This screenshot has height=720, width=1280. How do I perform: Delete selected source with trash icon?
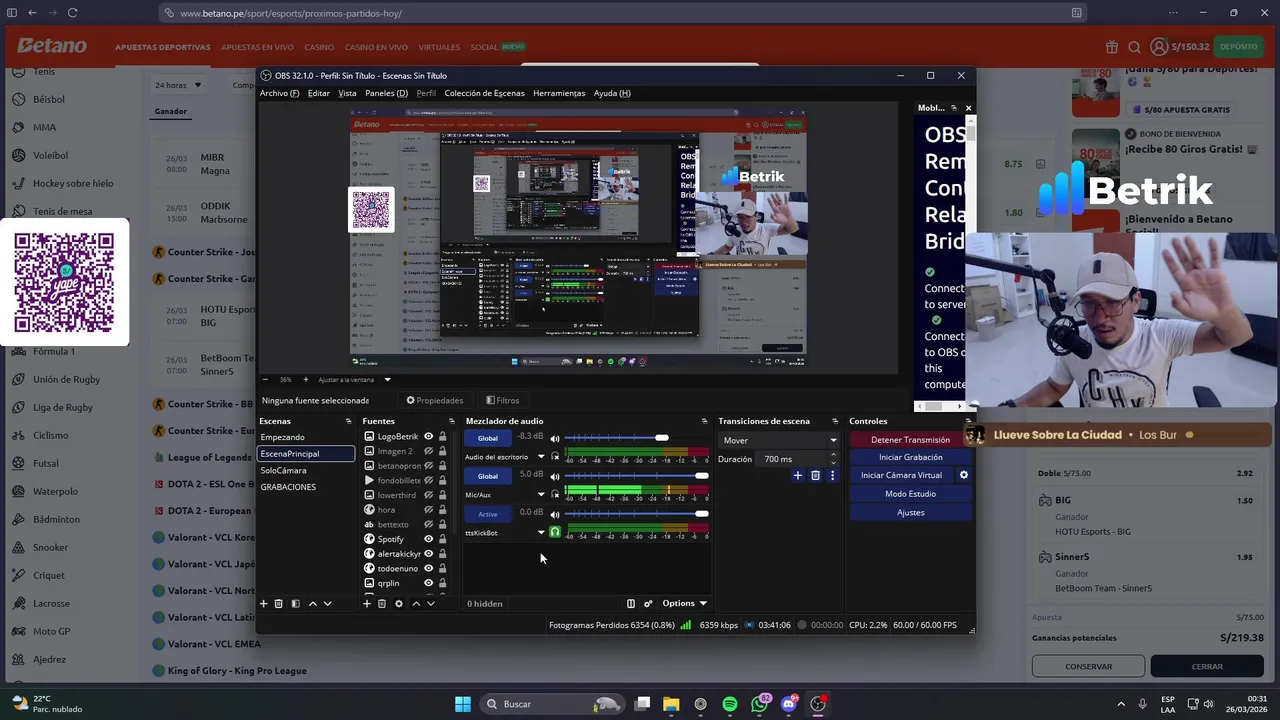point(381,603)
